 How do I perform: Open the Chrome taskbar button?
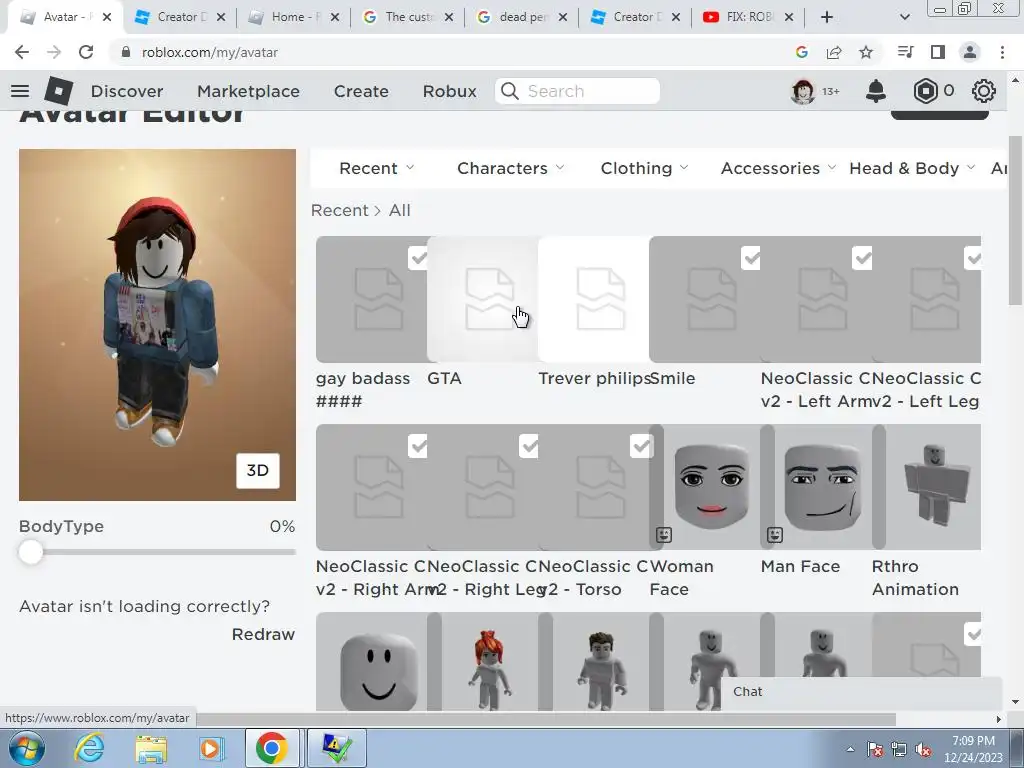point(272,748)
